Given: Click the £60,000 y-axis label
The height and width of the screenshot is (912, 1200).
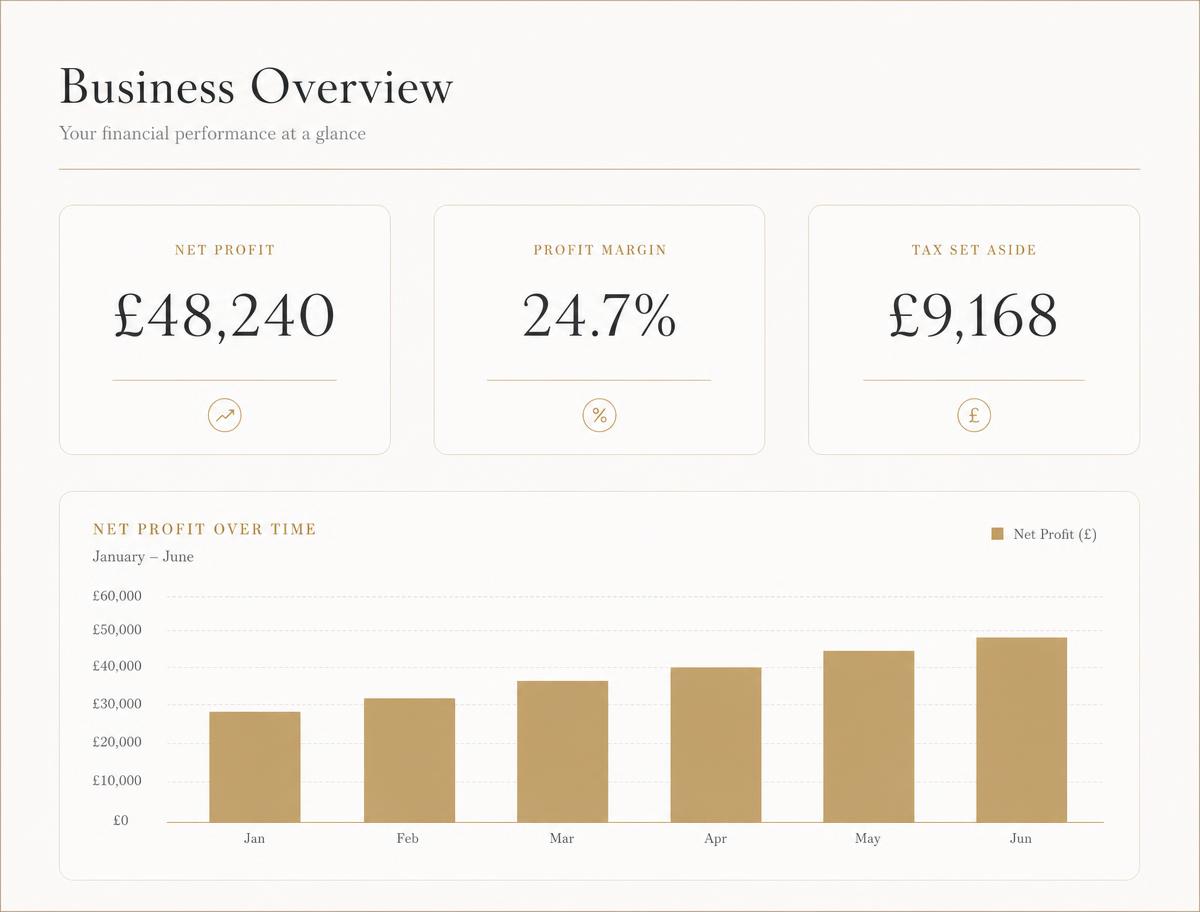Looking at the screenshot, I should coord(117,596).
